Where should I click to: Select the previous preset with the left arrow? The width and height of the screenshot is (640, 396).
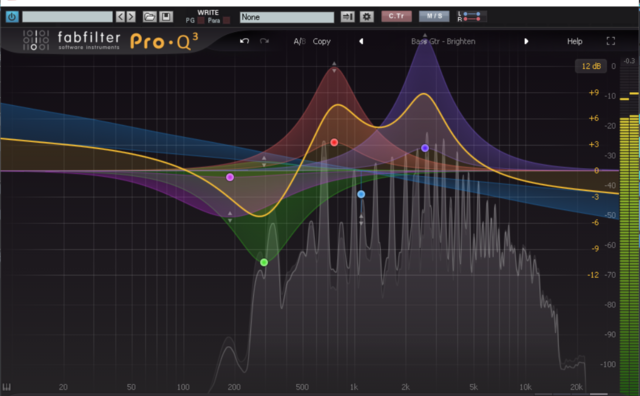click(x=361, y=41)
